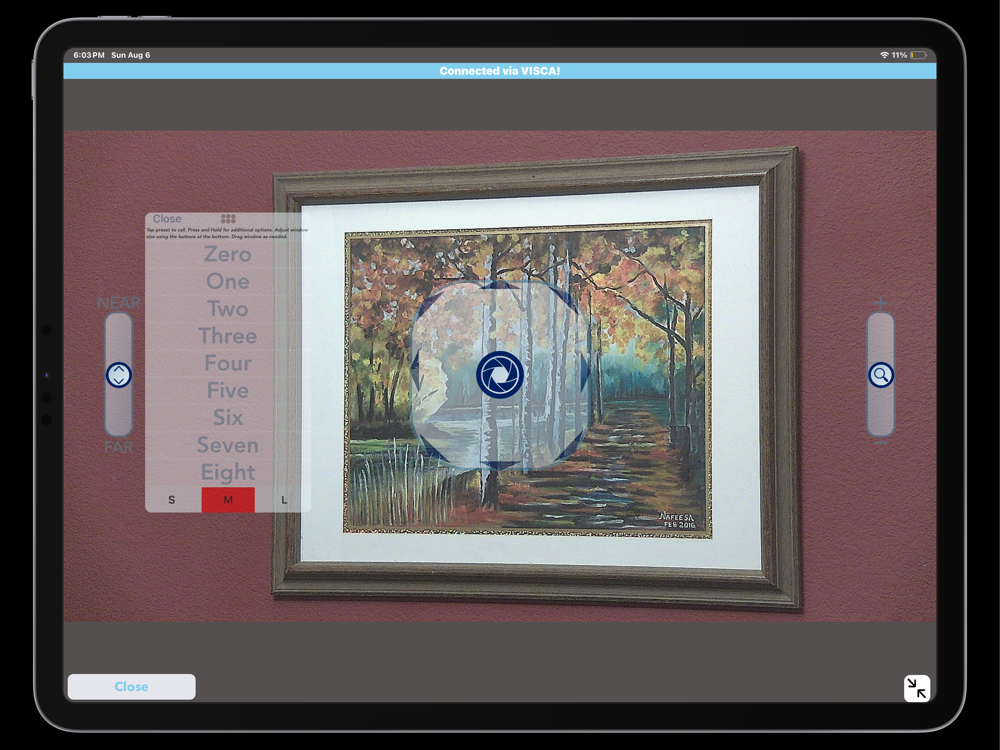Tap the Connected via VISCA status banner
Viewport: 1000px width, 750px height.
pyautogui.click(x=500, y=71)
